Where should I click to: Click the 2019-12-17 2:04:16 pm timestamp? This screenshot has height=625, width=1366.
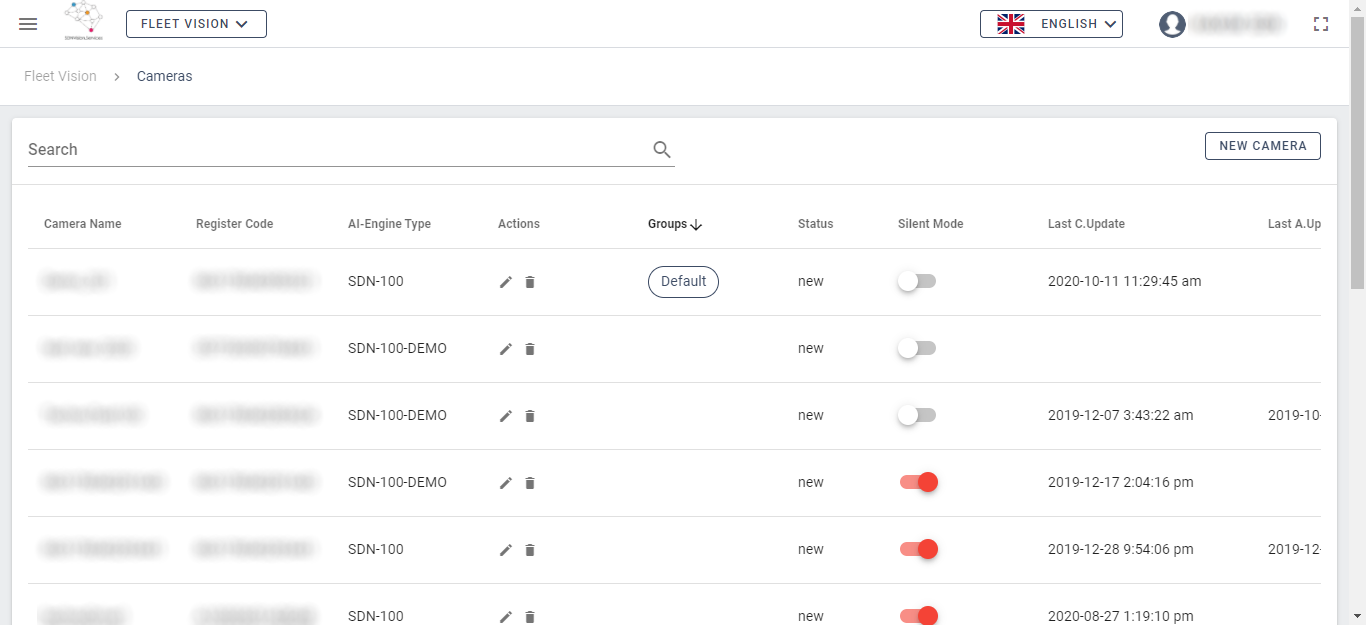pos(1121,483)
